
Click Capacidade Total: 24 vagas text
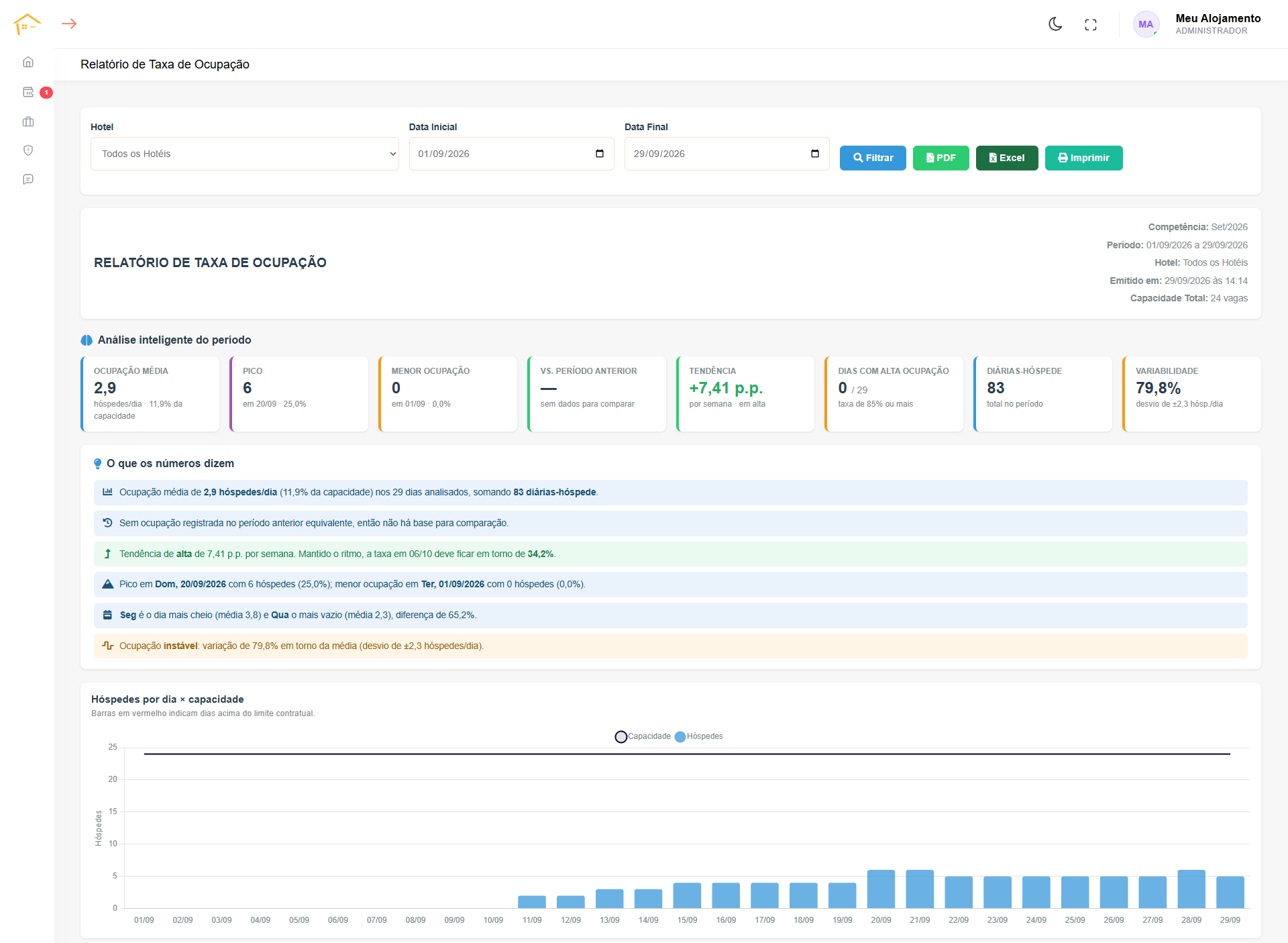[1189, 298]
